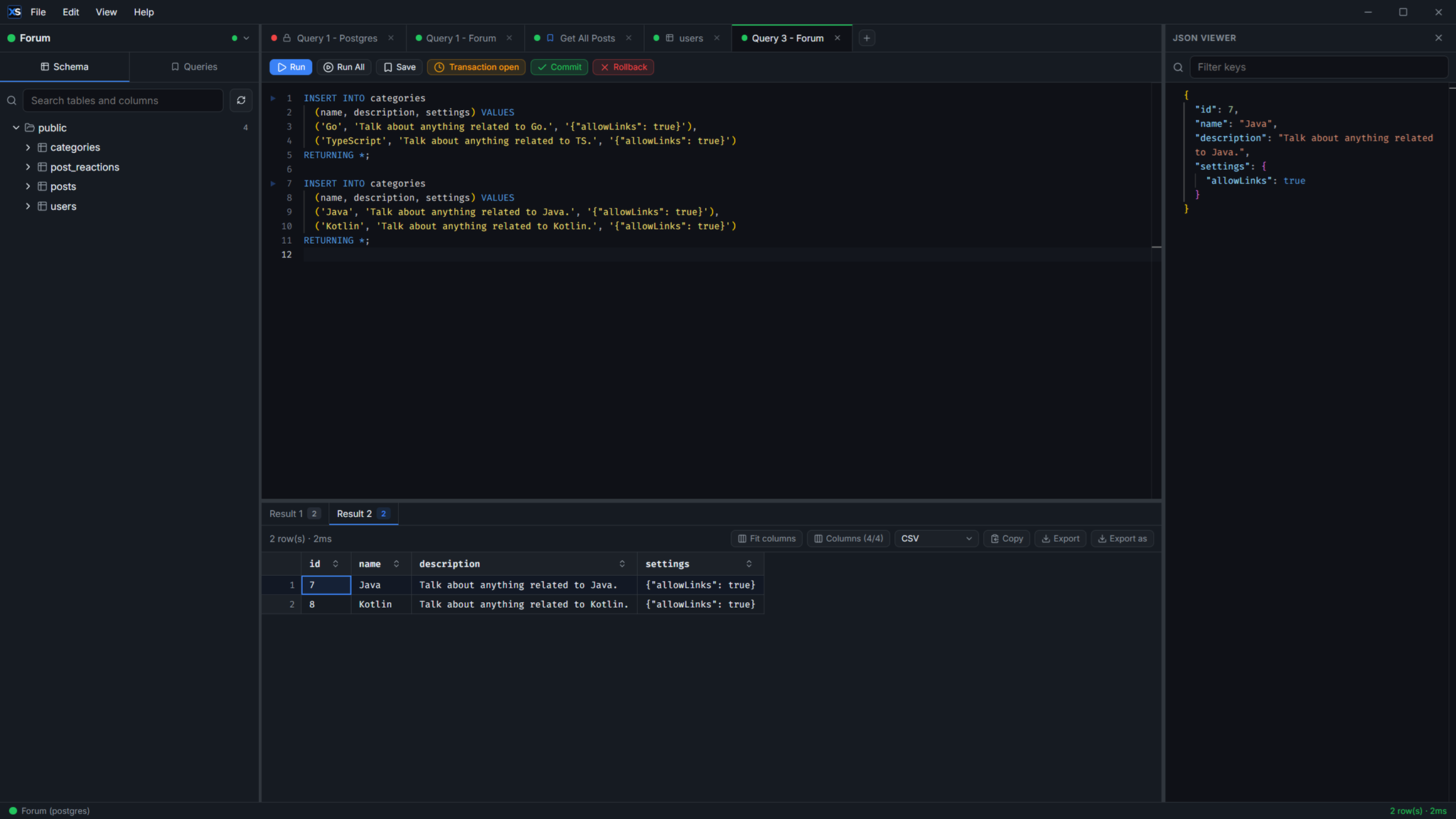Click the public schema folder icon
Viewport: 1456px width, 819px height.
click(30, 128)
